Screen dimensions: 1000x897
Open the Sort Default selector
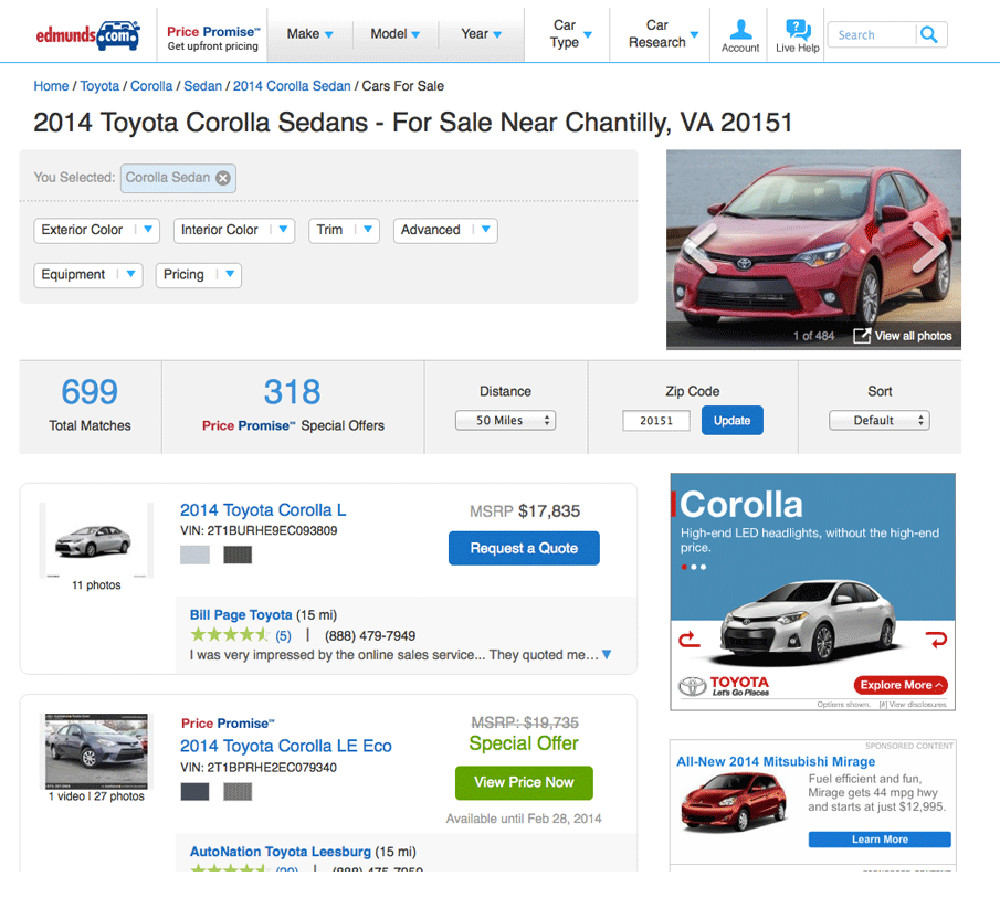879,420
